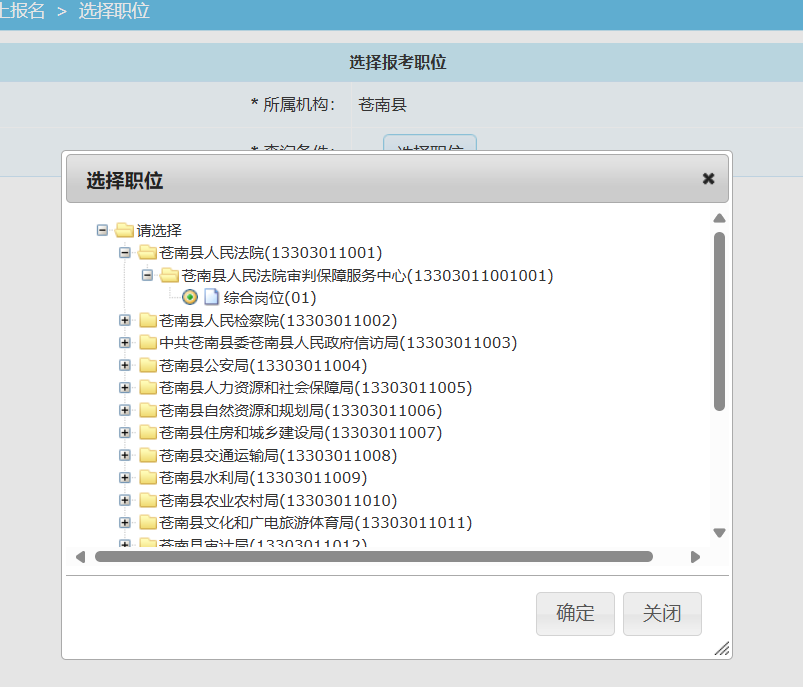
Task: Collapse the 苍南县人民法院审判保障服务中心 node
Action: pyautogui.click(x=147, y=275)
